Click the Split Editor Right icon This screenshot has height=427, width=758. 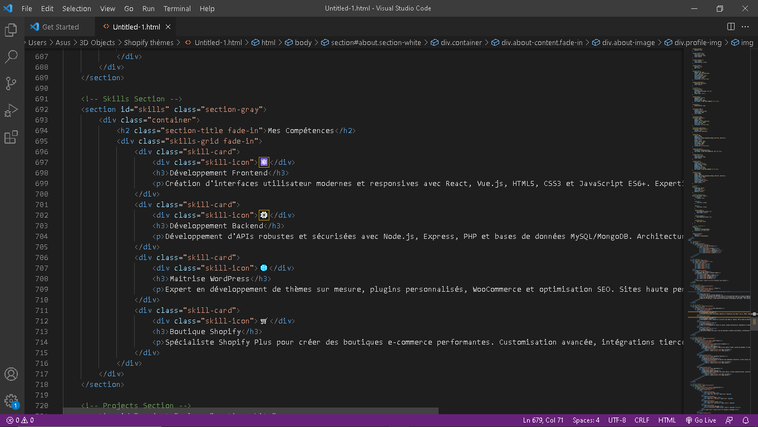click(730, 27)
